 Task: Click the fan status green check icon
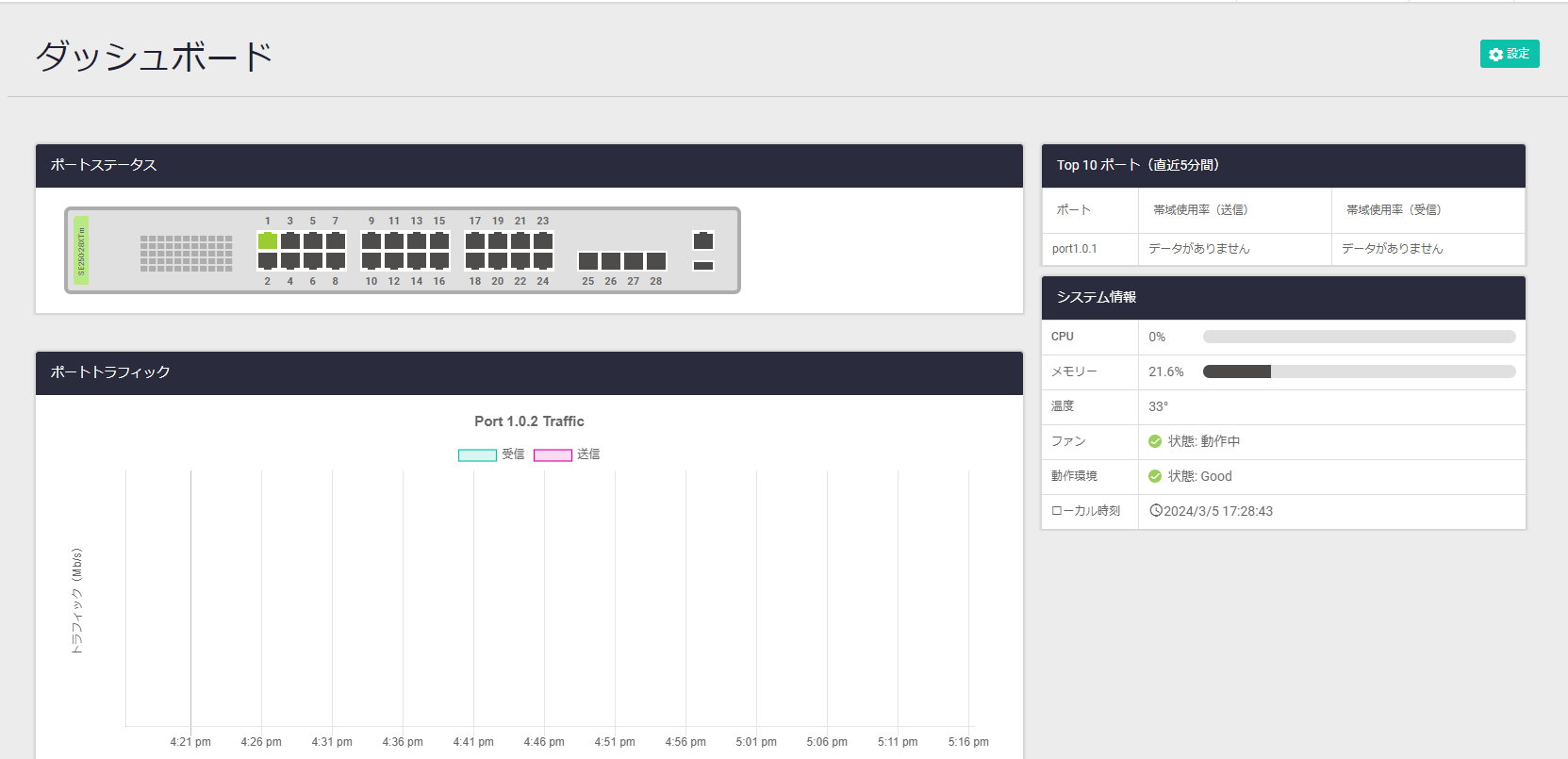pyautogui.click(x=1155, y=441)
